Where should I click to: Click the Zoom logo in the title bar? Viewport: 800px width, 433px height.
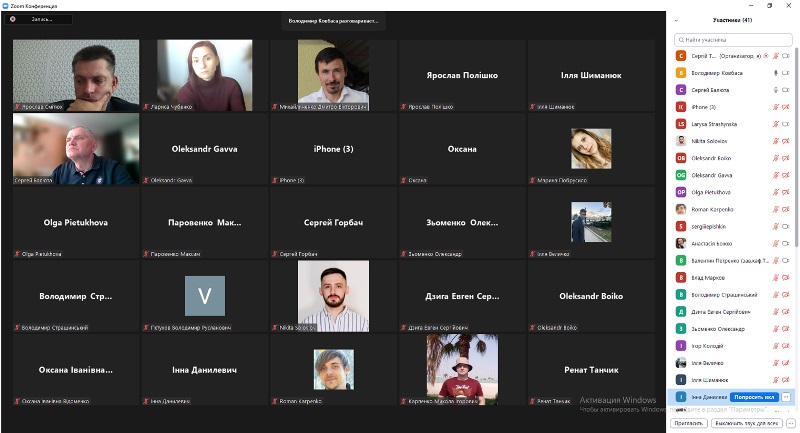pos(5,6)
